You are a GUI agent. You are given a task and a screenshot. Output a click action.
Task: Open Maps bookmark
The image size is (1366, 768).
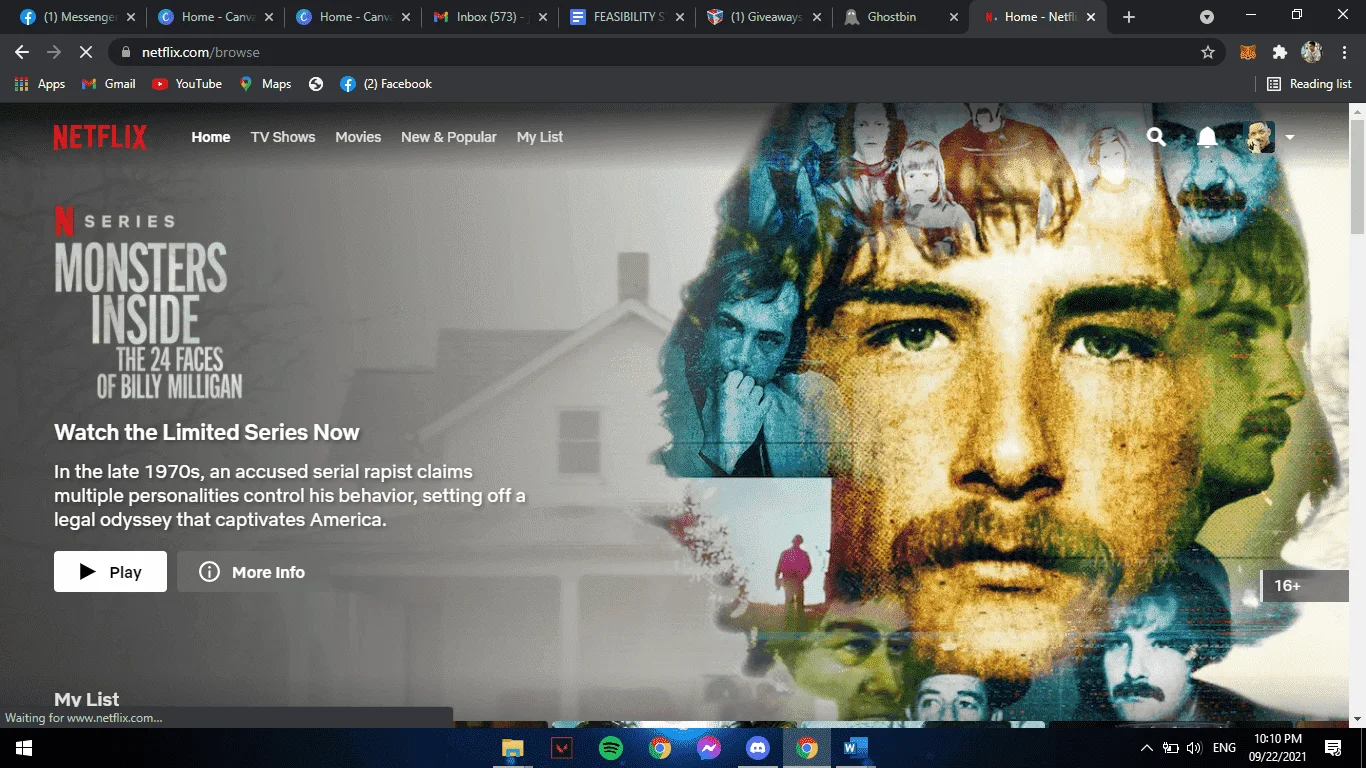pos(265,84)
